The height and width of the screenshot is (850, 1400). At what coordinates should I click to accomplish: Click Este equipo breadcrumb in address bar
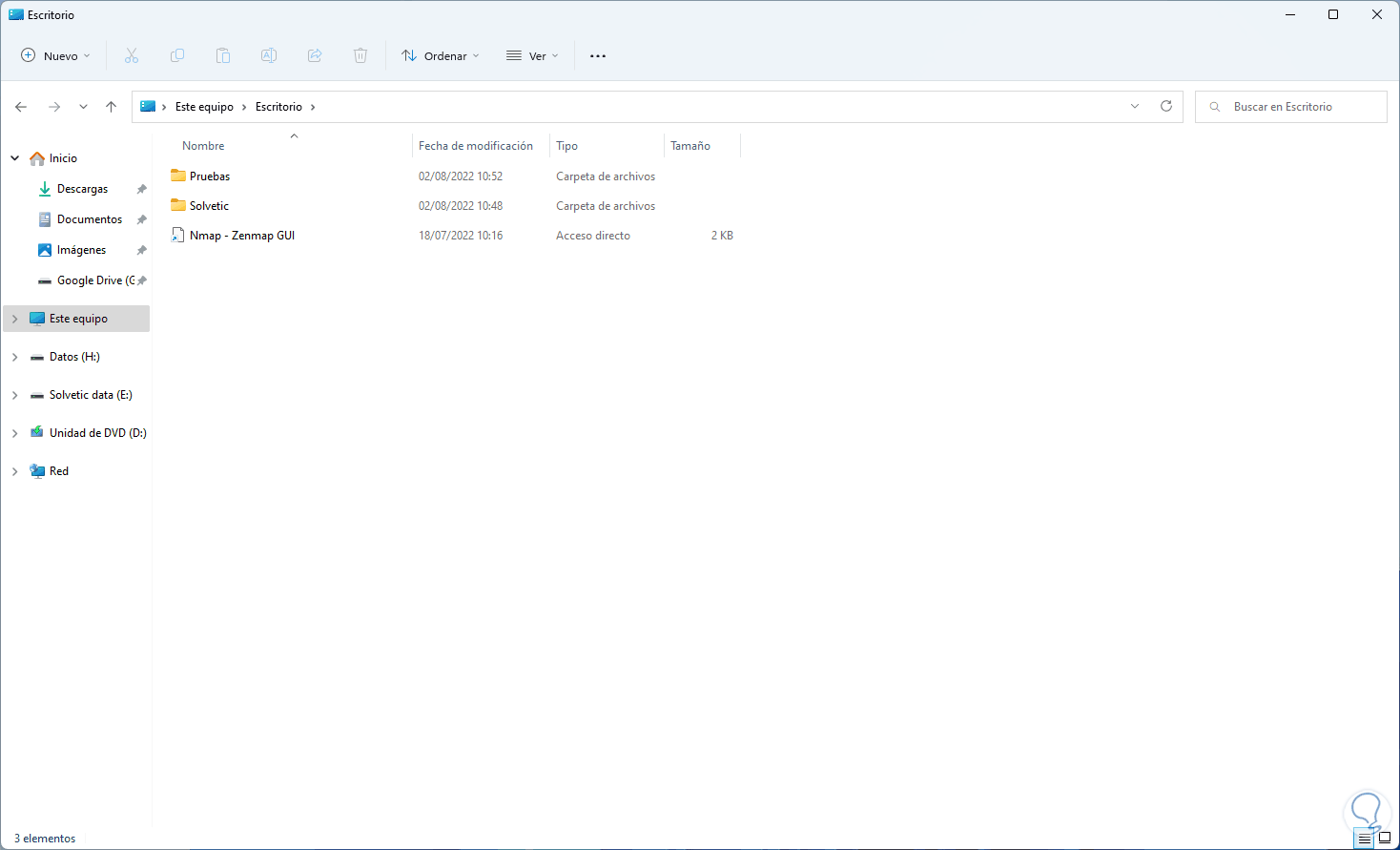(204, 107)
